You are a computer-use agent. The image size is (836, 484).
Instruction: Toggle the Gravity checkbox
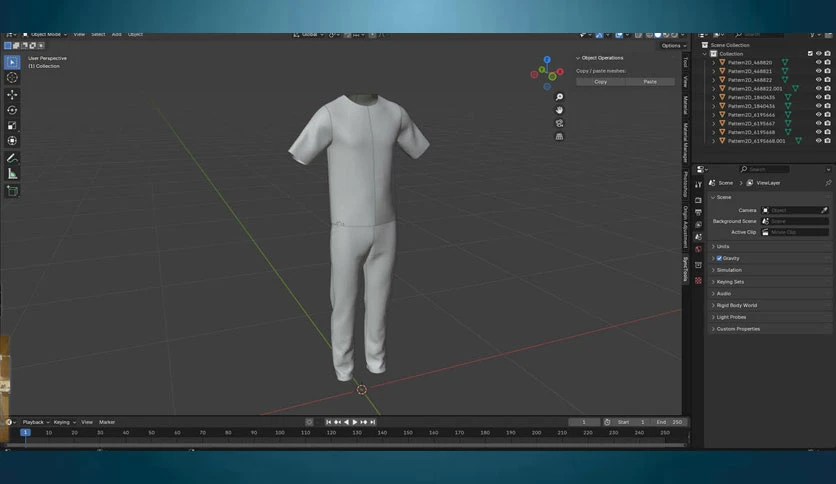pos(719,258)
